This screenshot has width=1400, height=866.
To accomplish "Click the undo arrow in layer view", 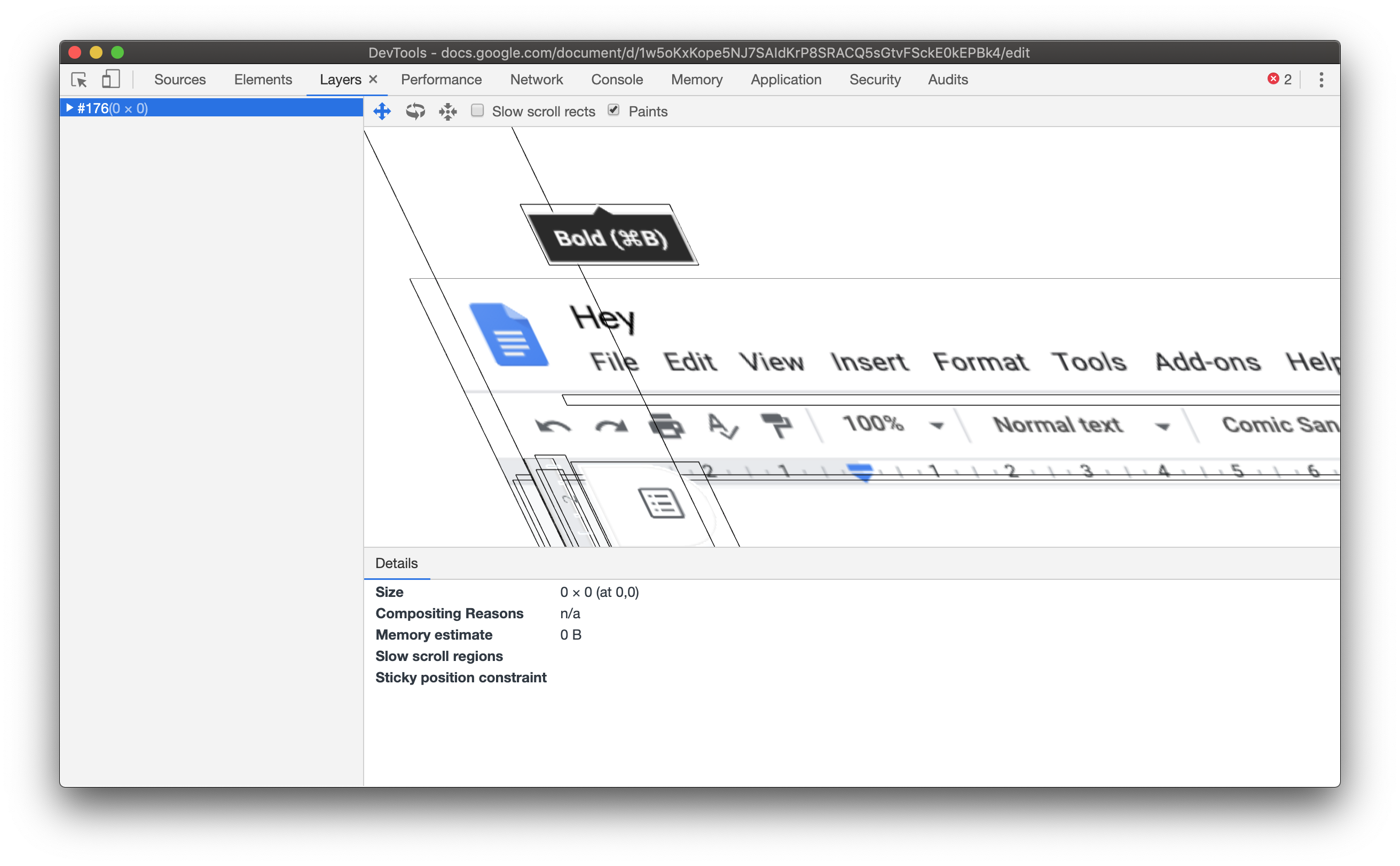I will pos(553,426).
